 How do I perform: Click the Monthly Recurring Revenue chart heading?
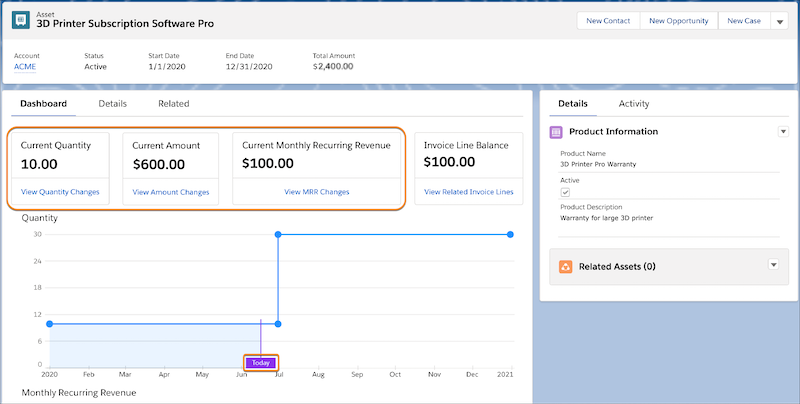point(79,393)
